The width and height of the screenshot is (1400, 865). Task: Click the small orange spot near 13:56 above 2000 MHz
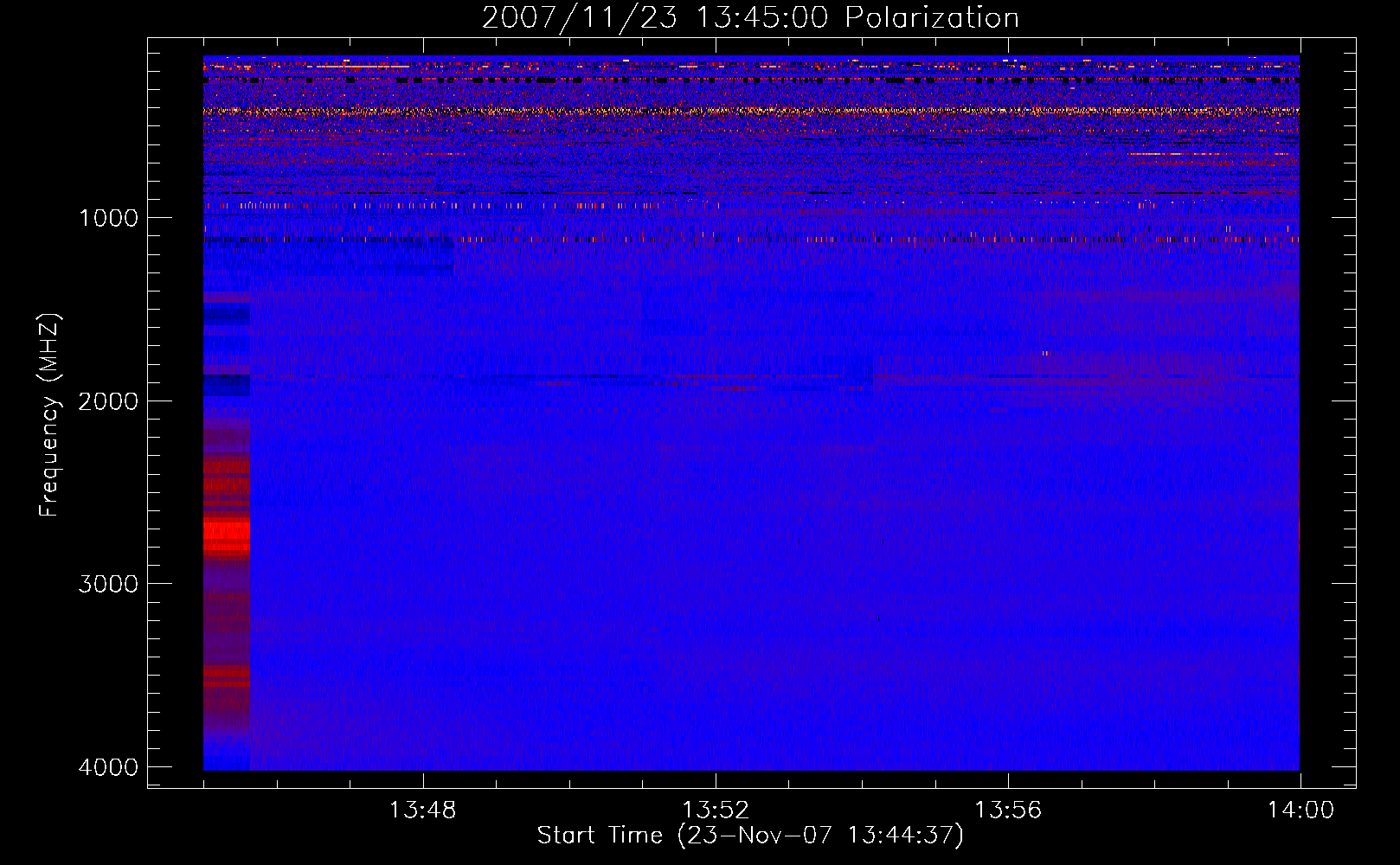(1047, 353)
